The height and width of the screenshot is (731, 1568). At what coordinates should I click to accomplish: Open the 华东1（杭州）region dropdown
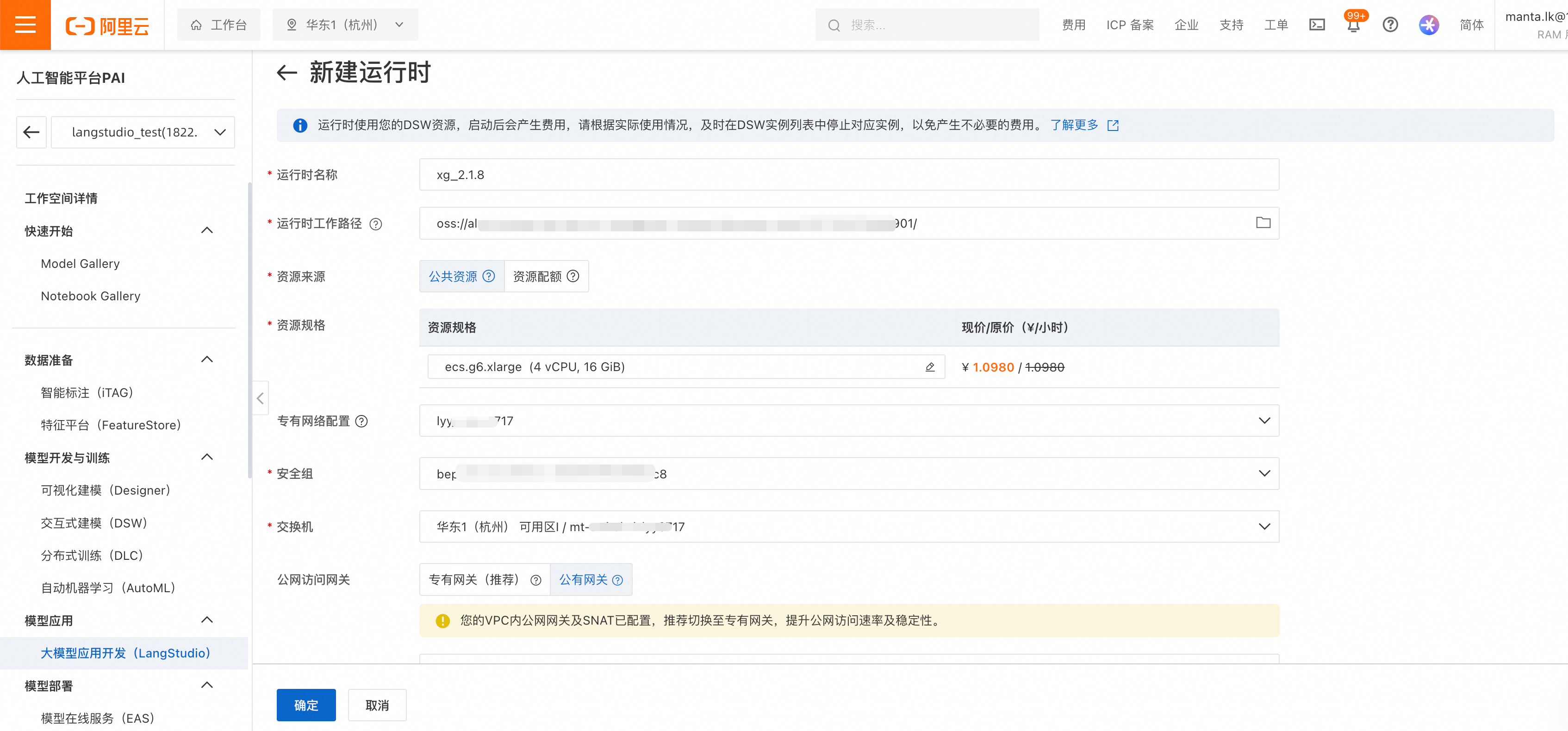click(x=345, y=25)
